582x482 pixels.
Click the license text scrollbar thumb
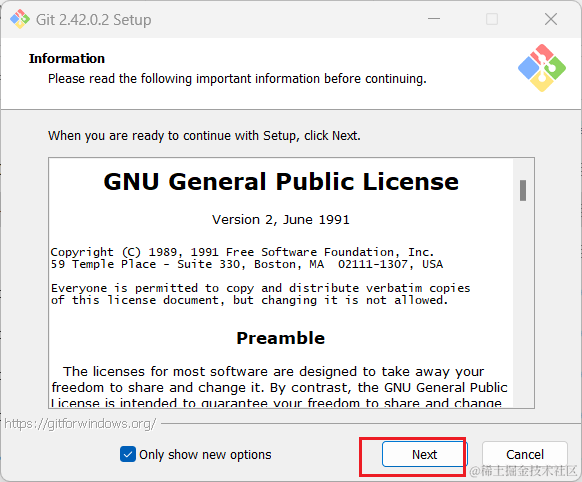click(x=523, y=190)
